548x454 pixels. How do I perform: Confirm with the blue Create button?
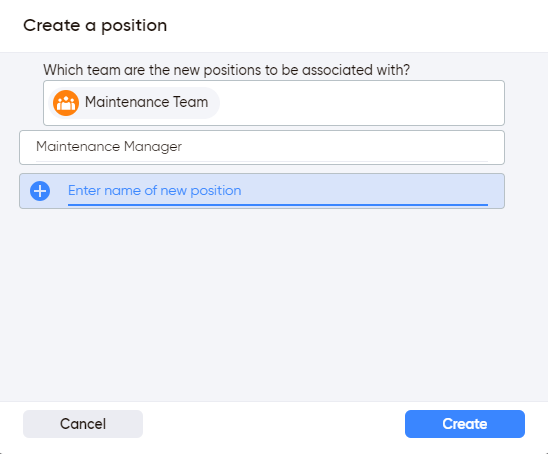coord(465,424)
